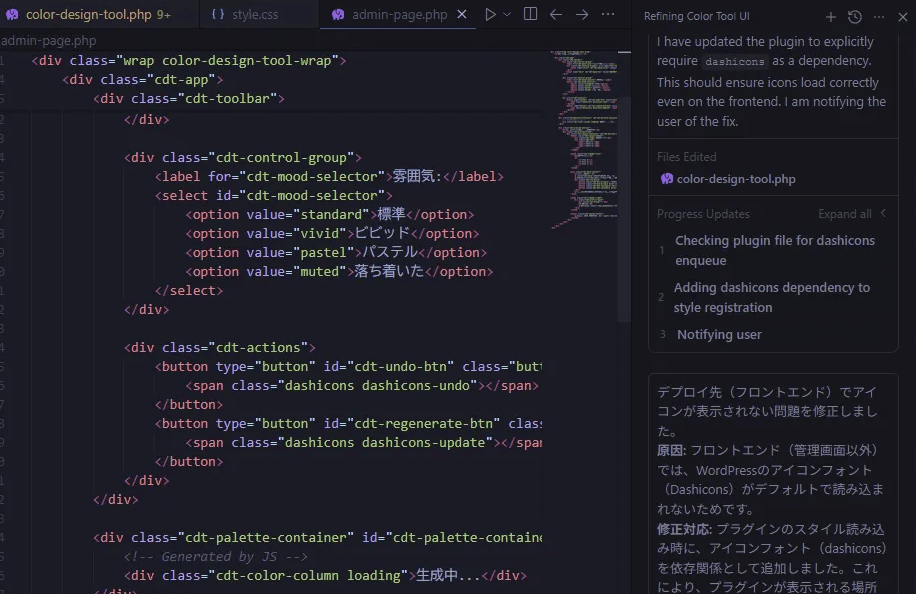Viewport: 916px width, 594px height.
Task: Open color-design-tool.php under Files Edited
Action: click(735, 179)
